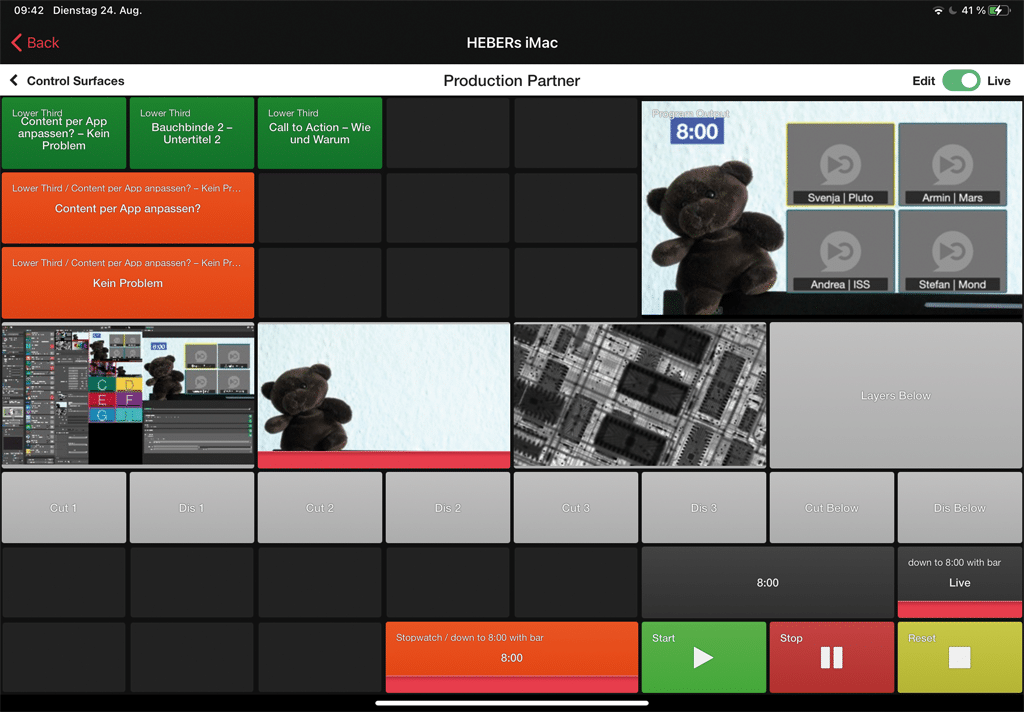
Task: Click the Dis 2 dissolve button
Action: (448, 508)
